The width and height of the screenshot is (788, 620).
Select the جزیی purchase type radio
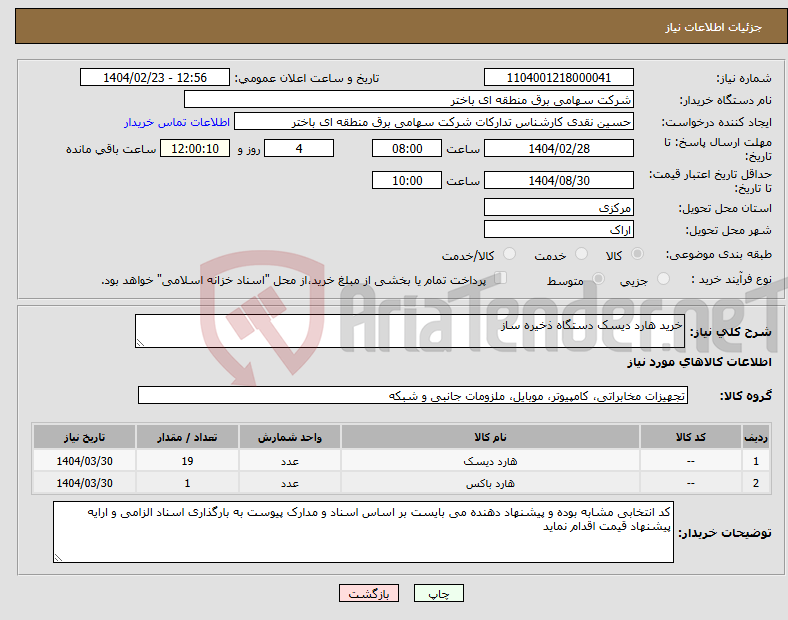click(663, 279)
